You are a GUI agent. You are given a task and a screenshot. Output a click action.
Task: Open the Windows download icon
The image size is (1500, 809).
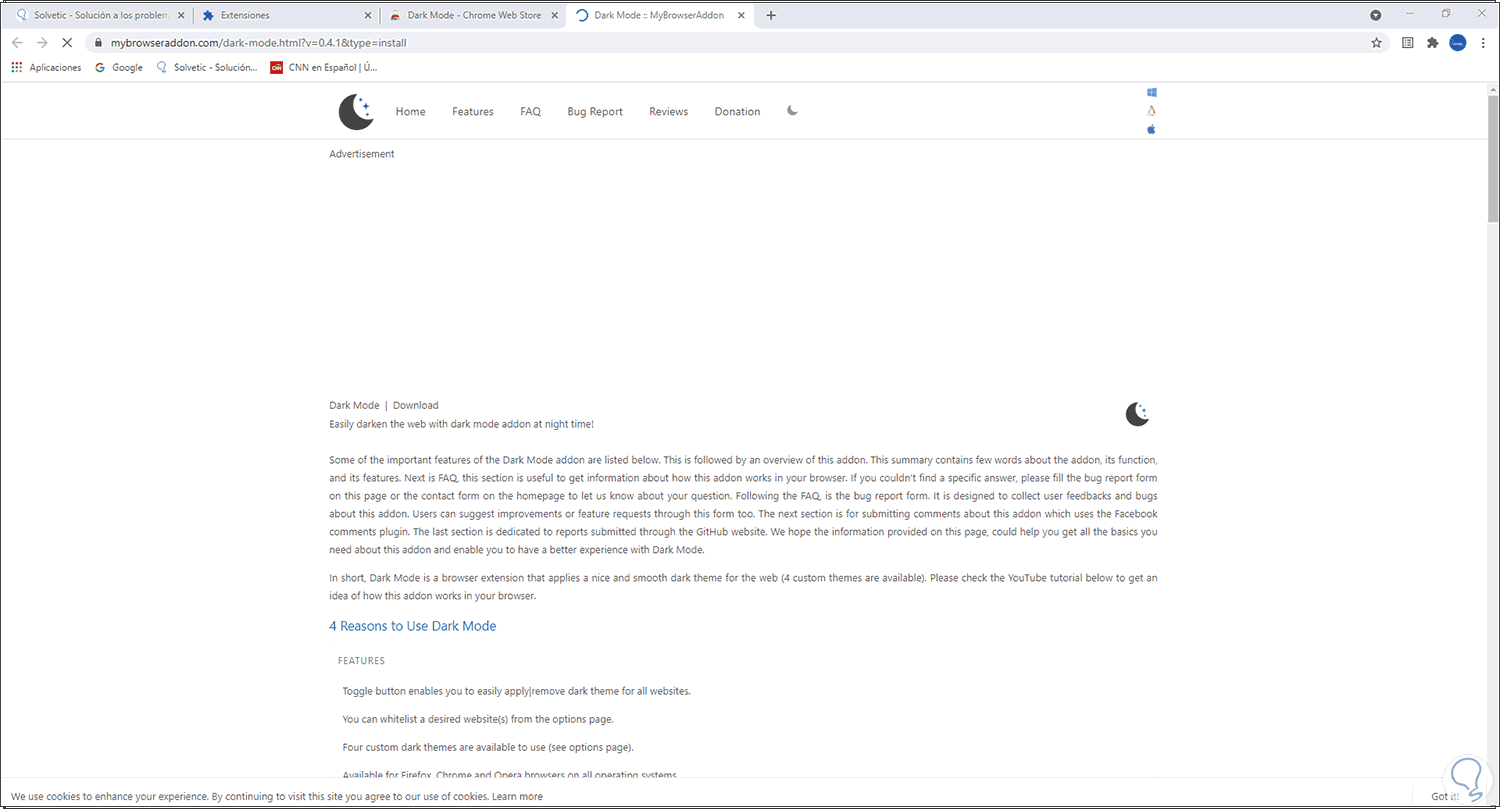[1151, 92]
